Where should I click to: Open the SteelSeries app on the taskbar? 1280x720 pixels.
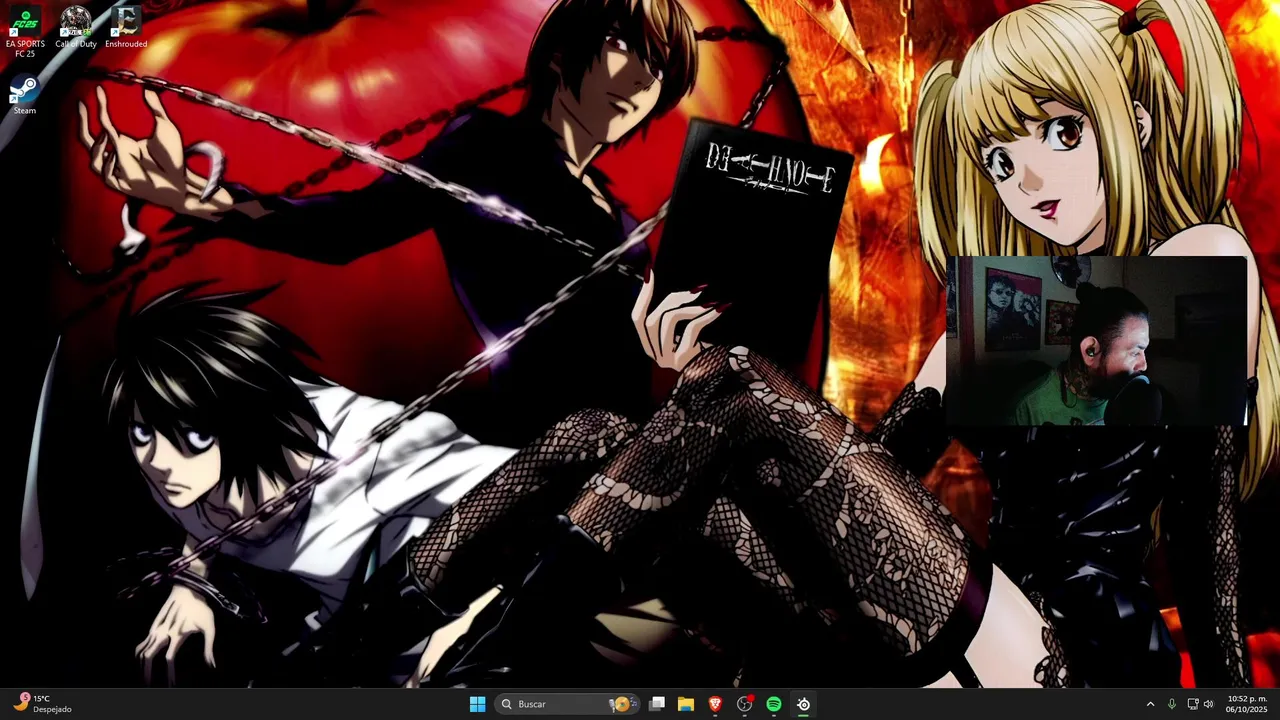tap(803, 704)
